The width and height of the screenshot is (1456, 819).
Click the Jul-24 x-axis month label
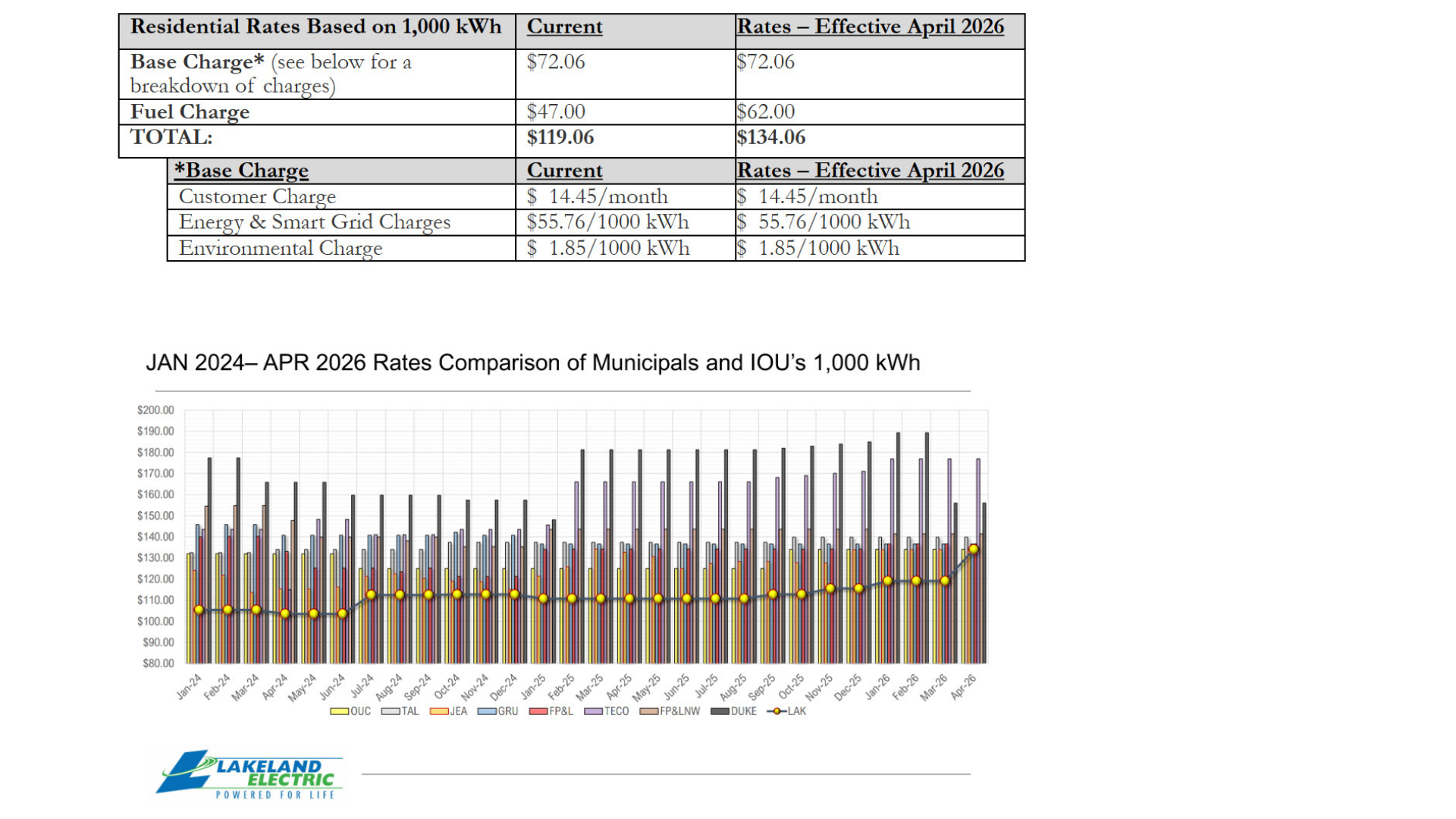(362, 686)
